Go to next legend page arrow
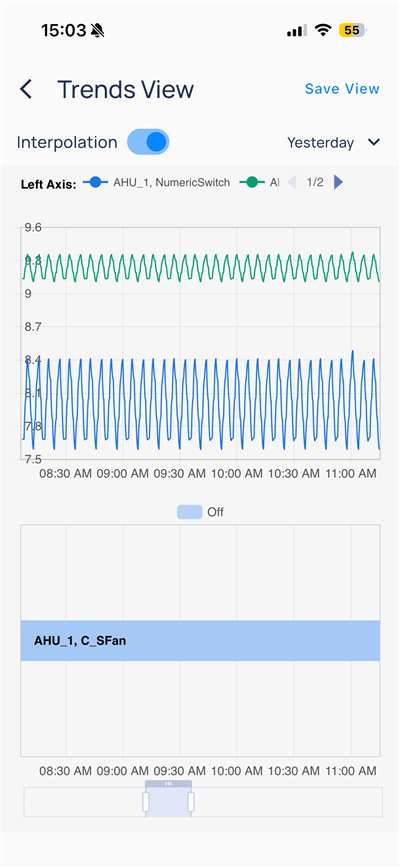400x867 pixels. [x=339, y=182]
